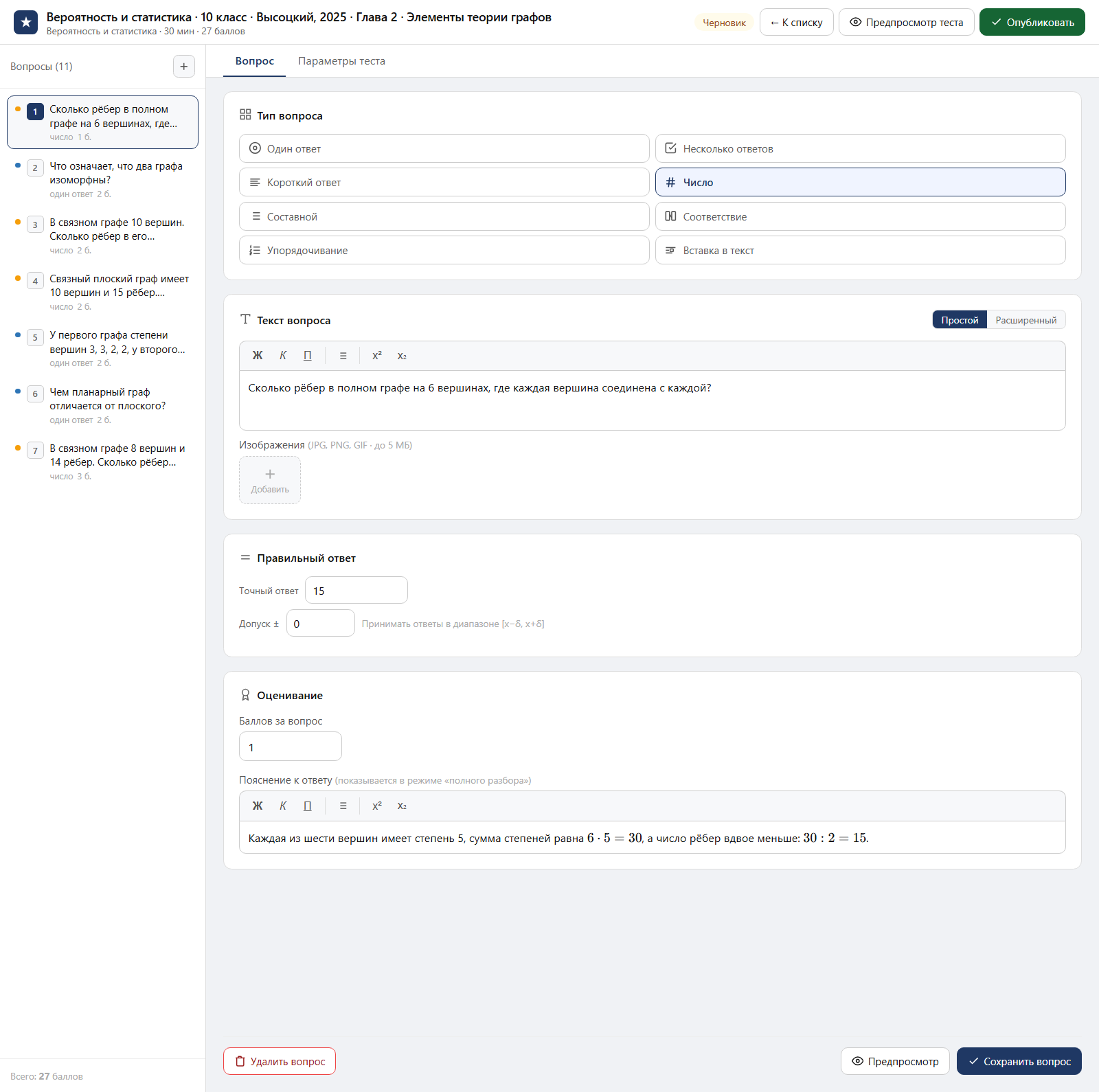Select Один ответ question type
Screen dimensions: 1099x1092
[x=444, y=148]
